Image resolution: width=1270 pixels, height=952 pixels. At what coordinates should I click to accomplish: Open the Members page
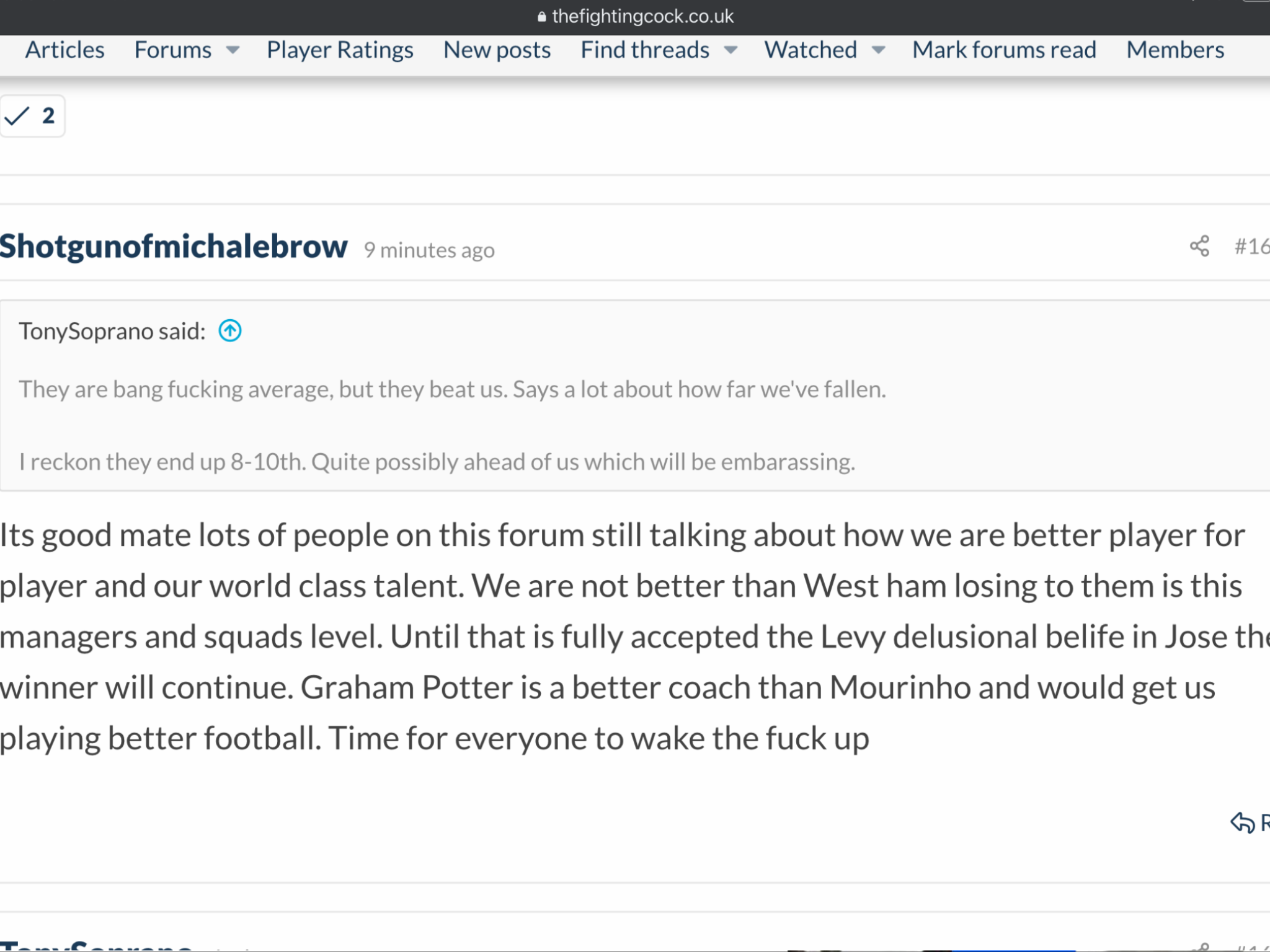click(1175, 50)
